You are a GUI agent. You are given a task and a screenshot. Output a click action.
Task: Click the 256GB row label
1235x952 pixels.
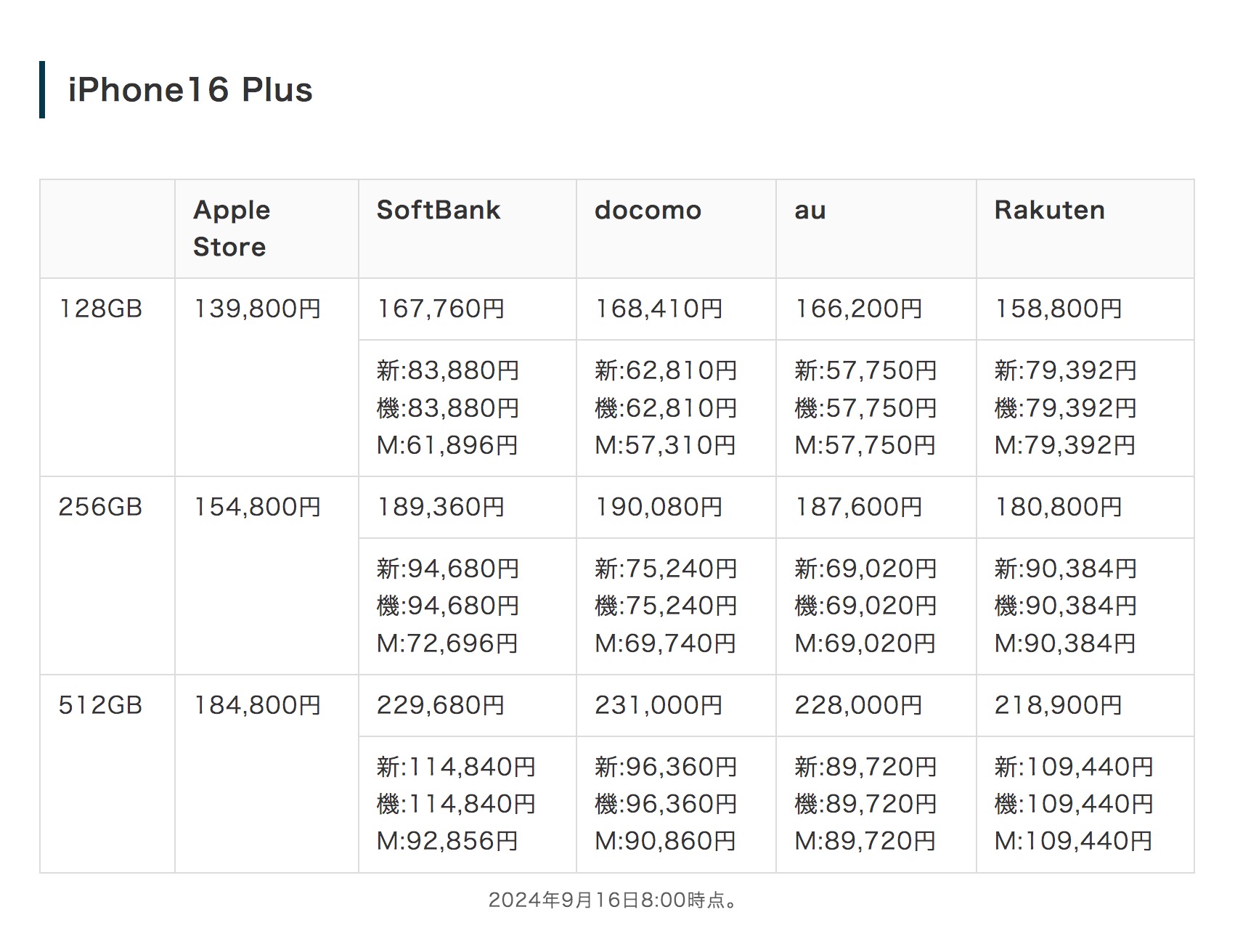point(100,507)
